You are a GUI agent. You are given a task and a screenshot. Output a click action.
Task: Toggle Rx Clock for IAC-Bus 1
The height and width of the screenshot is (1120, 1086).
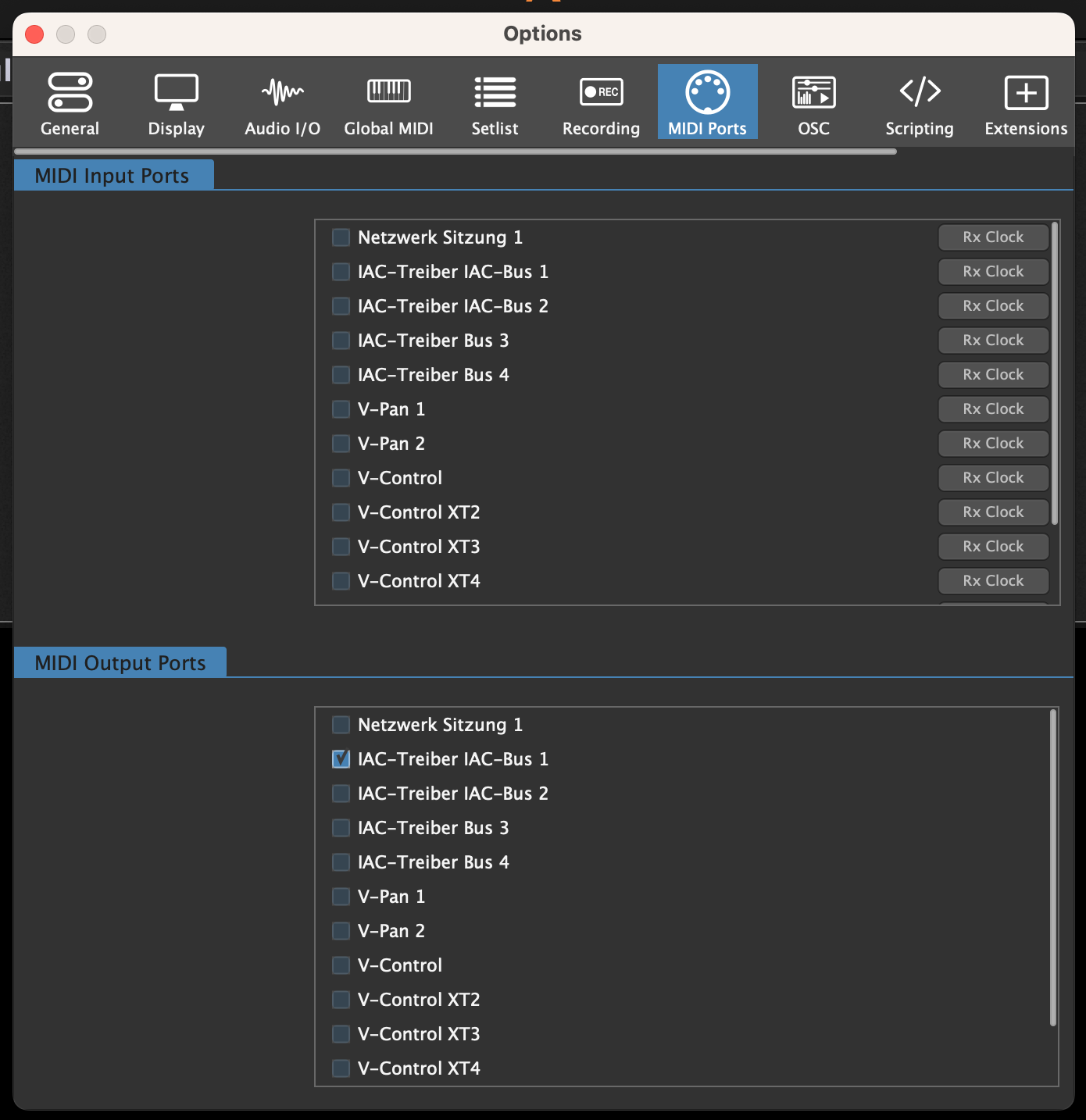[993, 272]
